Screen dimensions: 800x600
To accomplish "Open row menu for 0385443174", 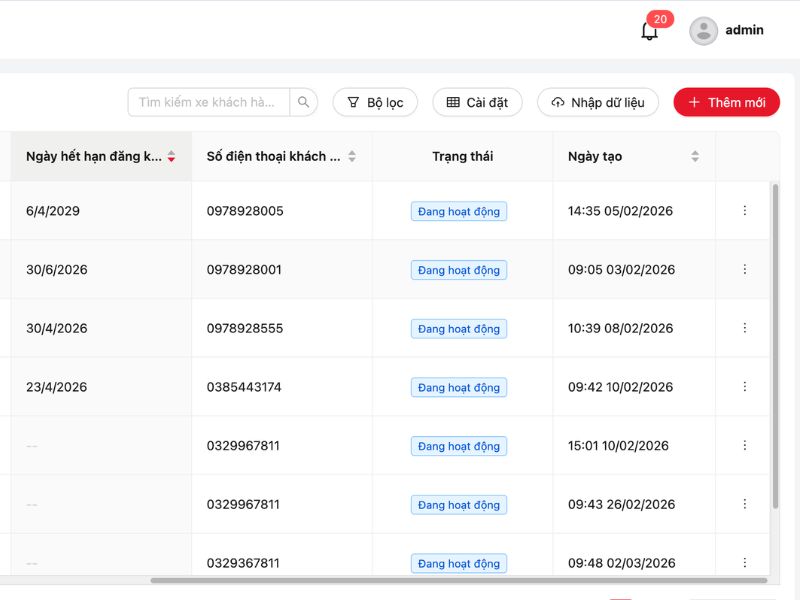I will coord(744,387).
